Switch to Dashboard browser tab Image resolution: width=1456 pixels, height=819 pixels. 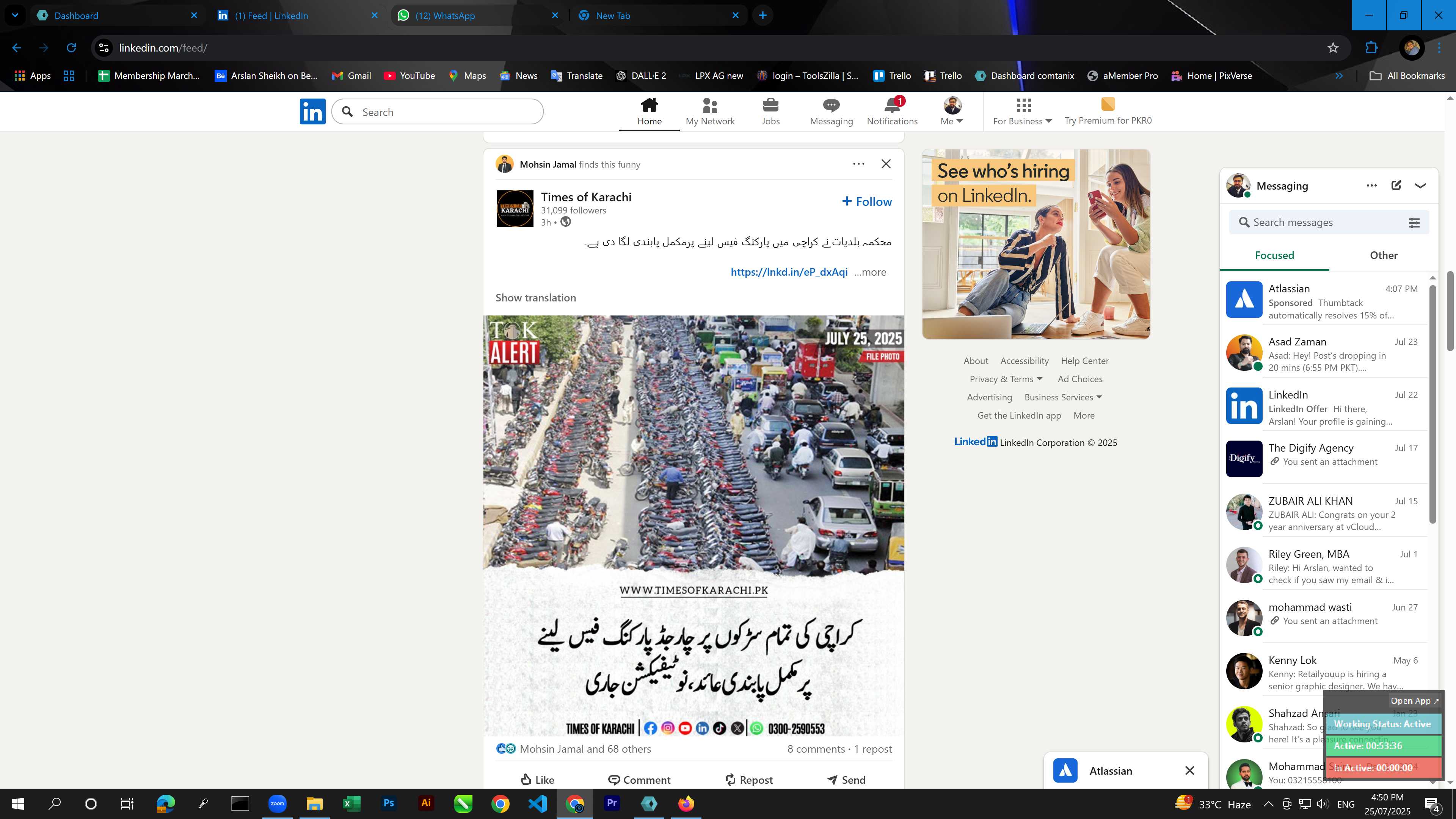point(118,15)
